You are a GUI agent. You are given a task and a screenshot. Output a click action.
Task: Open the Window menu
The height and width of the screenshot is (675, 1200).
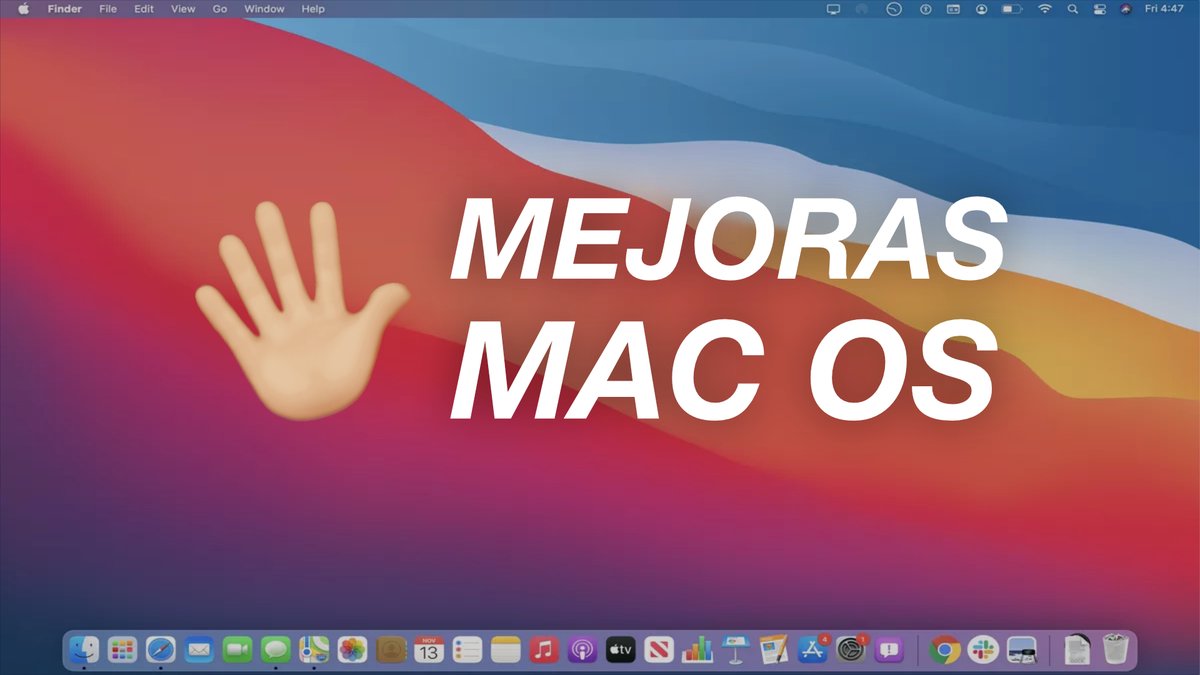tap(265, 9)
